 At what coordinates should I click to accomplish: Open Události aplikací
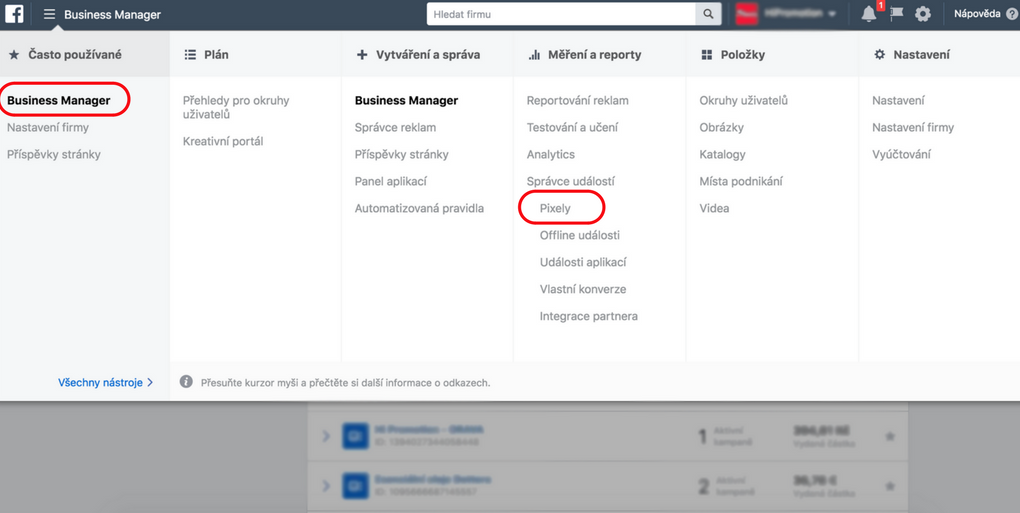583,263
